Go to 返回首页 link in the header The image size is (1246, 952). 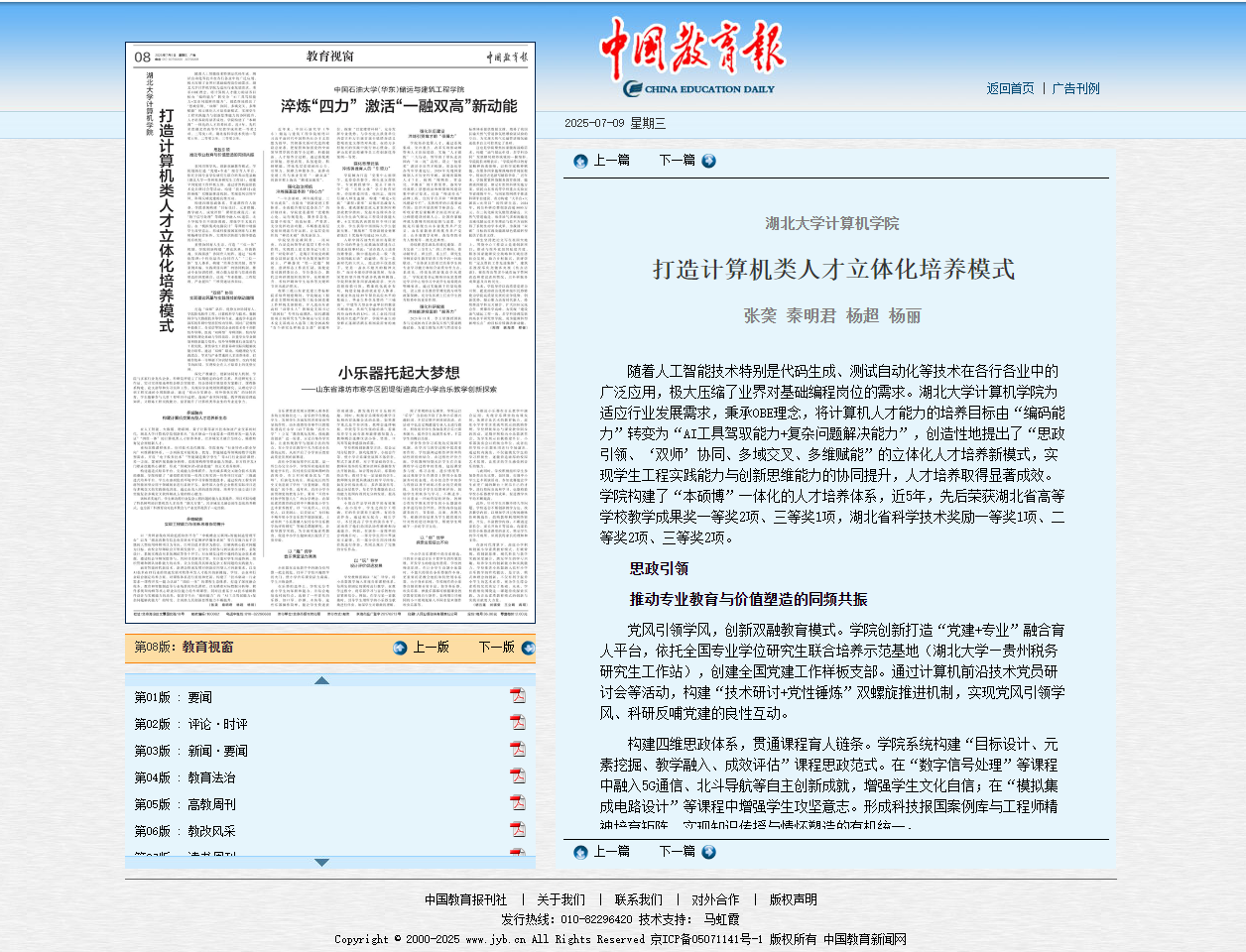(x=1010, y=88)
